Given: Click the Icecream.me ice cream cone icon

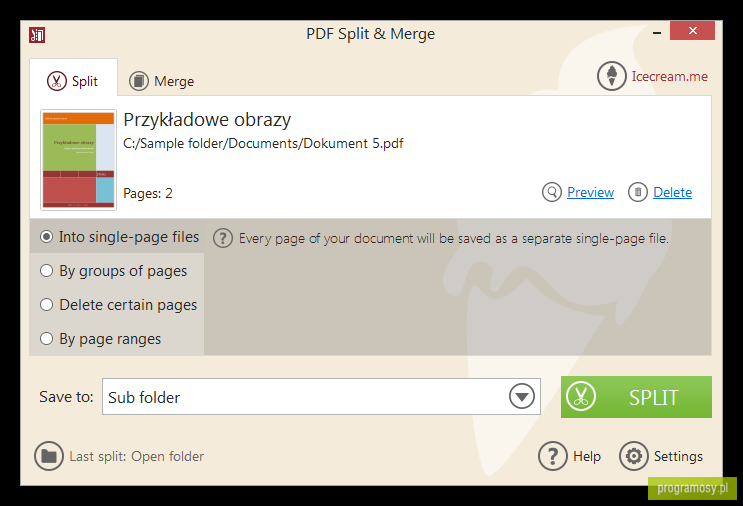Looking at the screenshot, I should 611,76.
